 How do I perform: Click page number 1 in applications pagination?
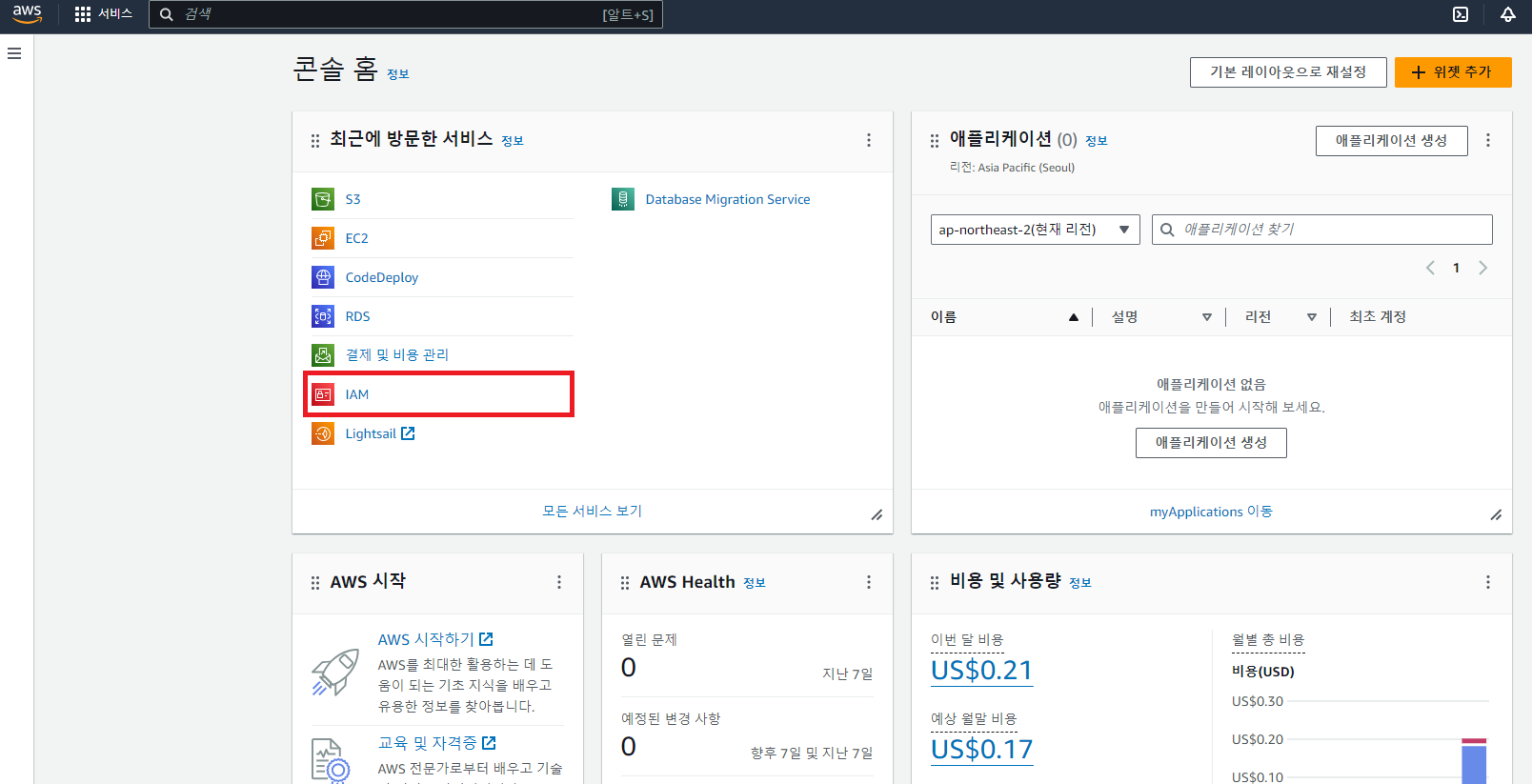pyautogui.click(x=1456, y=268)
